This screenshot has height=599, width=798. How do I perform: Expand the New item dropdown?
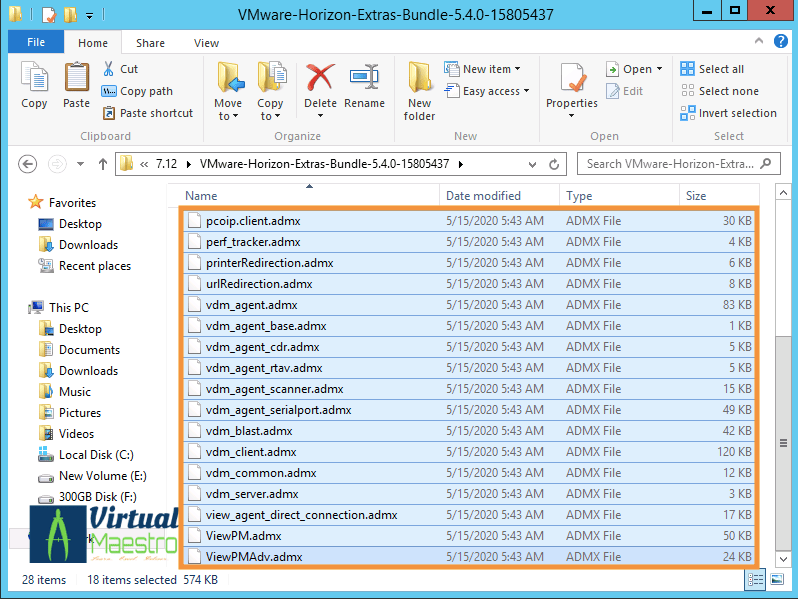[x=492, y=69]
